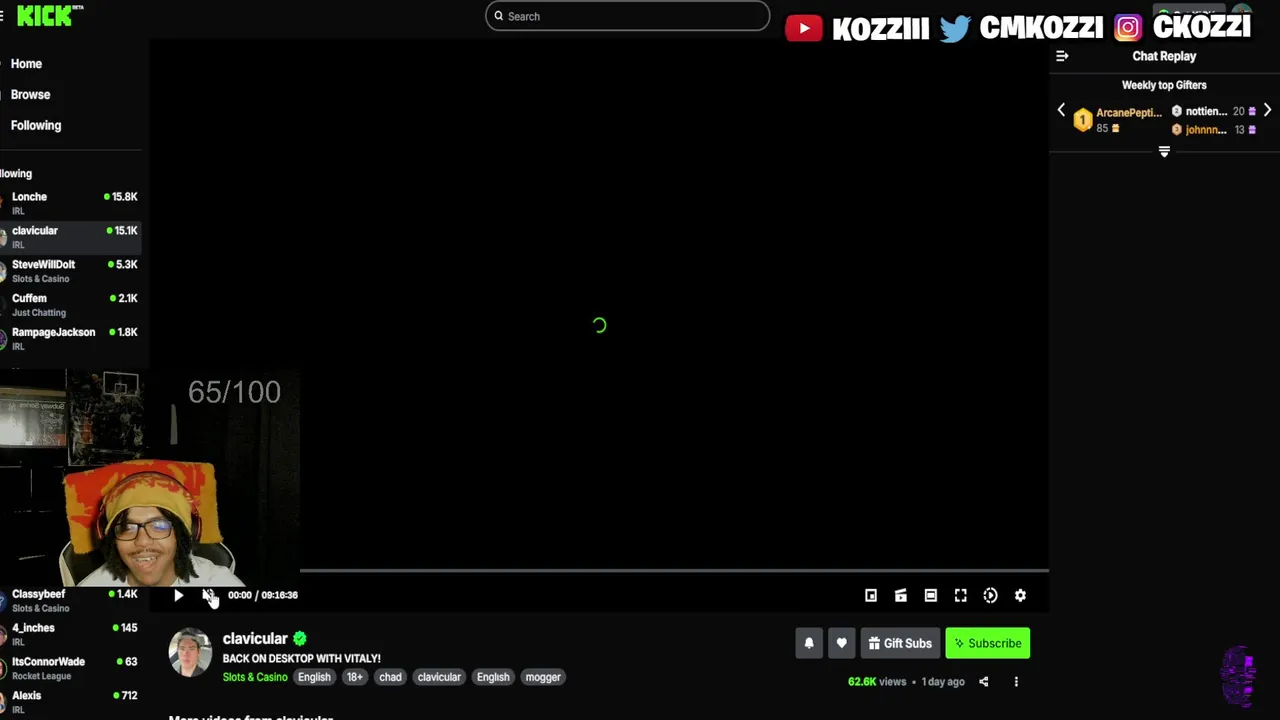This screenshot has width=1280, height=720.
Task: Select second-ranked gifter nottien…
Action: (x=1206, y=111)
